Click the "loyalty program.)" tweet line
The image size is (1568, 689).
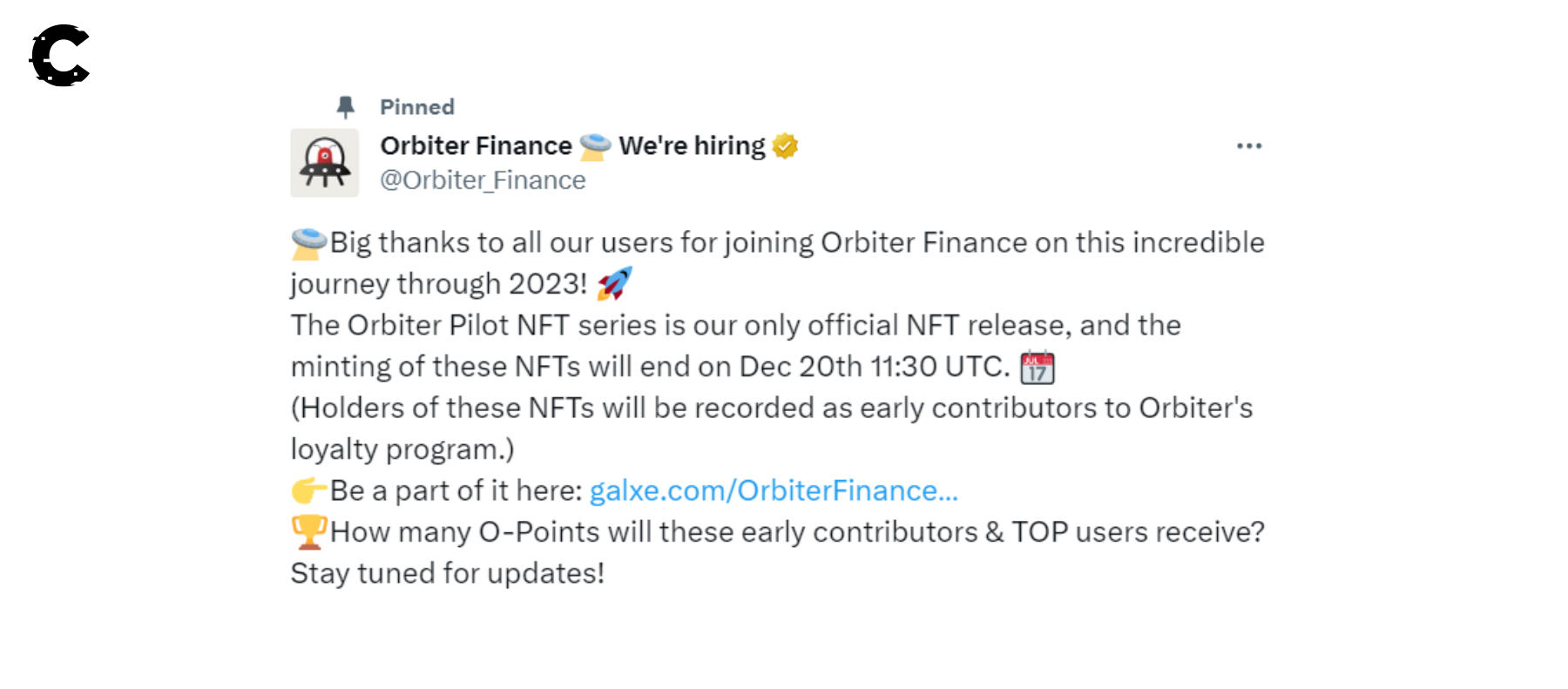point(402,449)
